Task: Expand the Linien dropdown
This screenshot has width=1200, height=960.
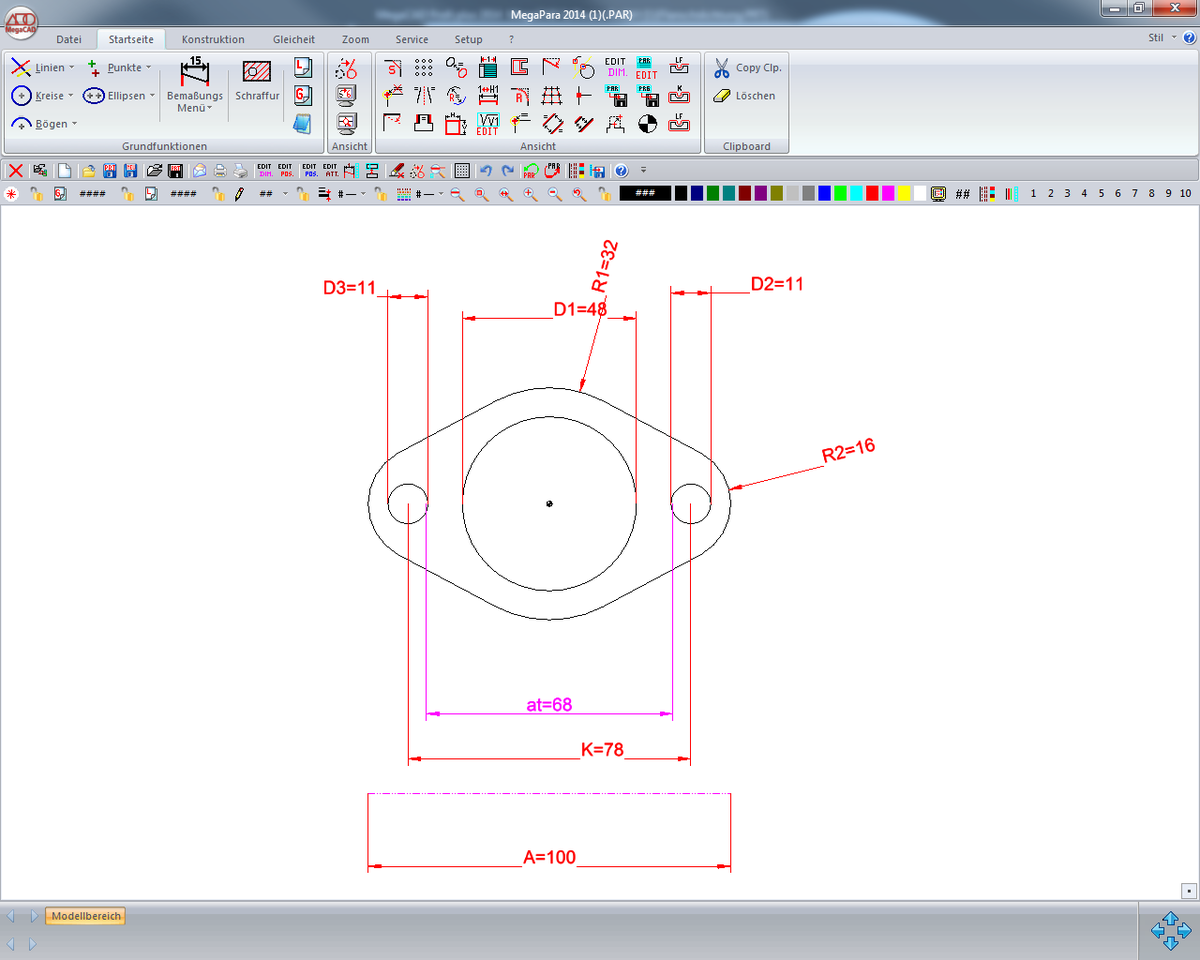Action: click(71, 68)
